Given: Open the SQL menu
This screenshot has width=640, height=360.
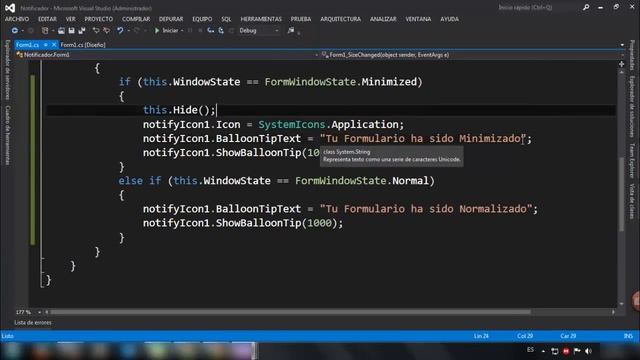Looking at the screenshot, I should (226, 19).
